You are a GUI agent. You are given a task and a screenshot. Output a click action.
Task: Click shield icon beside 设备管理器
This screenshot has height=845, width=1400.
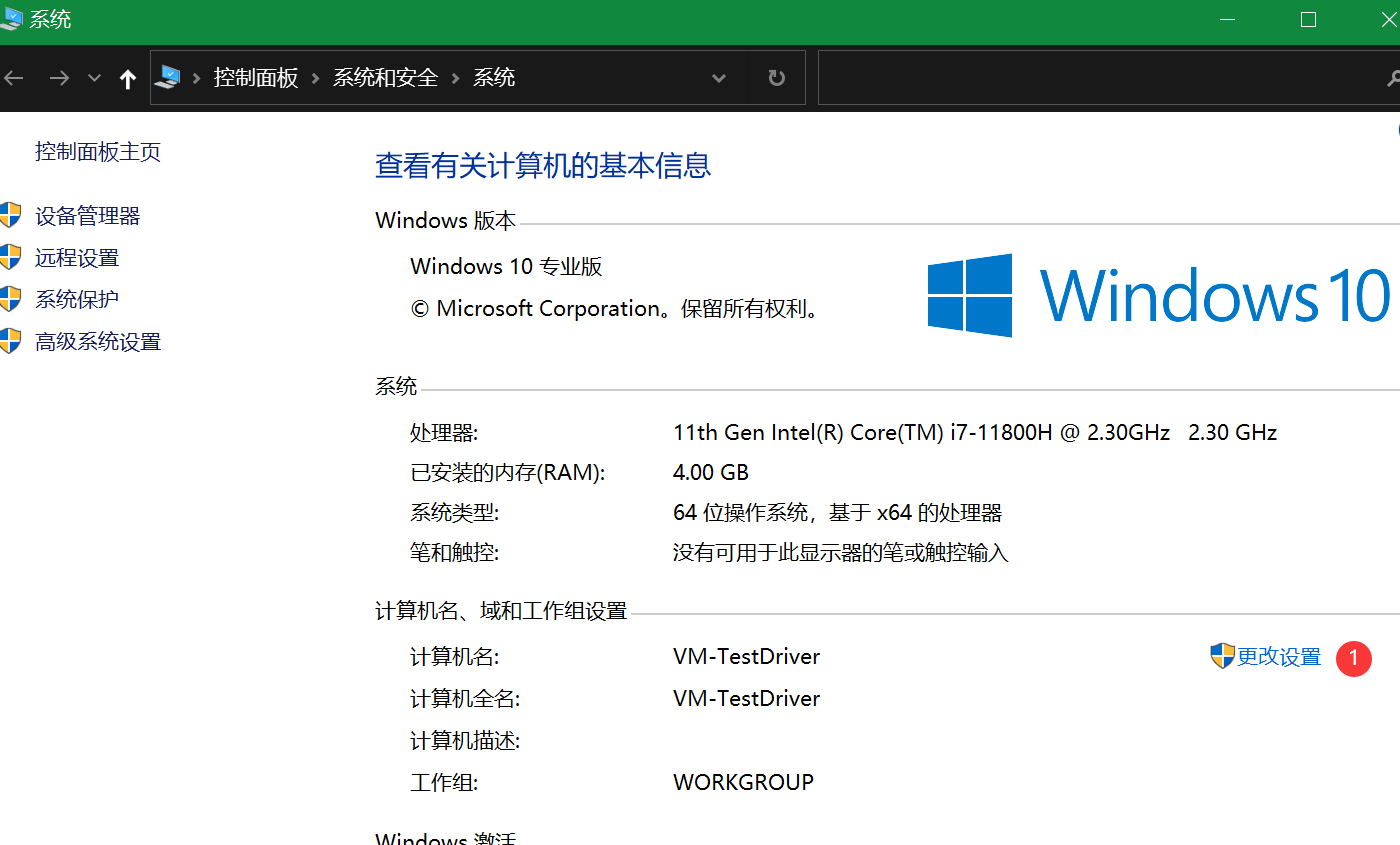pos(10,215)
